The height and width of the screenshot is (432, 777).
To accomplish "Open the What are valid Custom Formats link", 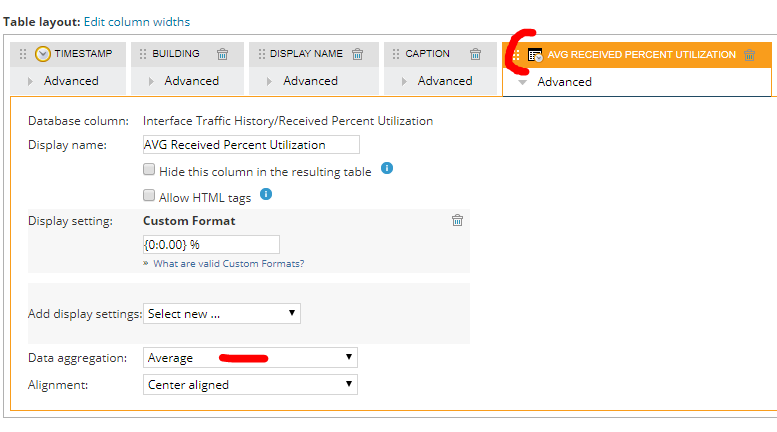I will [x=228, y=264].
